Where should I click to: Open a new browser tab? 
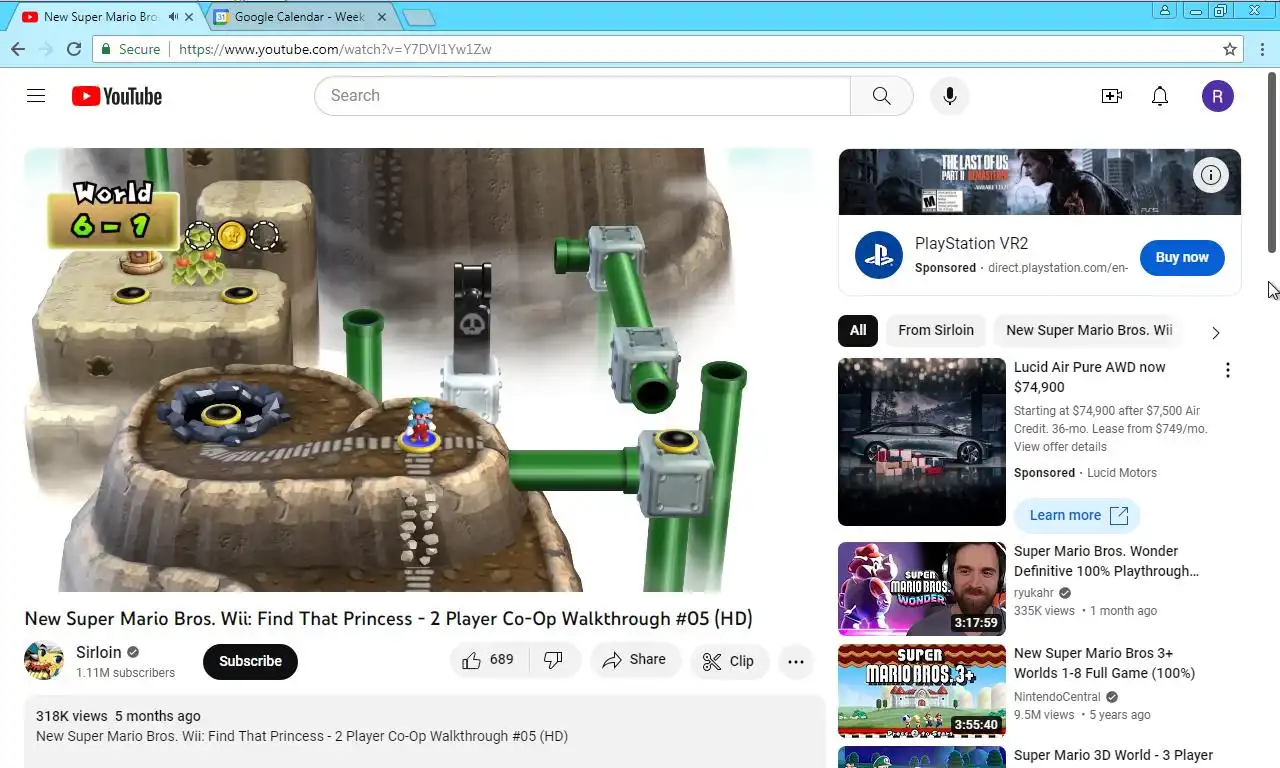[x=419, y=17]
